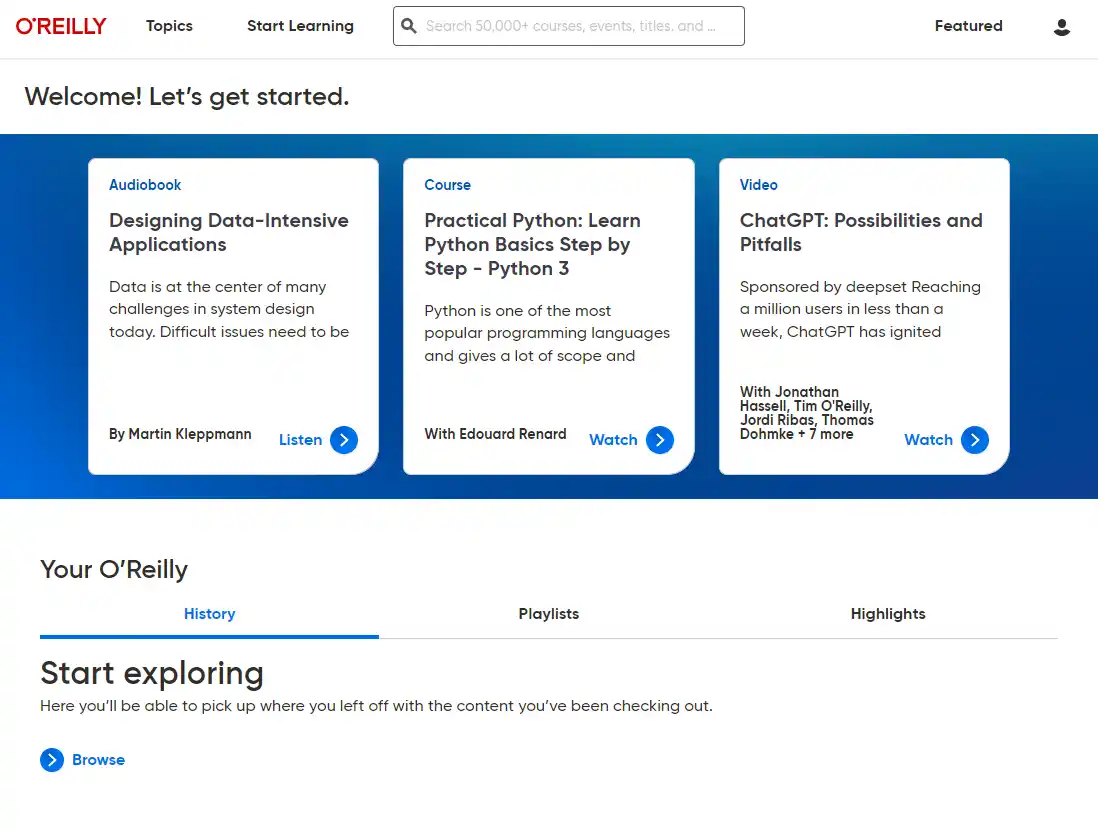Switch to the Playlists tab
This screenshot has height=829, width=1098.
(548, 614)
